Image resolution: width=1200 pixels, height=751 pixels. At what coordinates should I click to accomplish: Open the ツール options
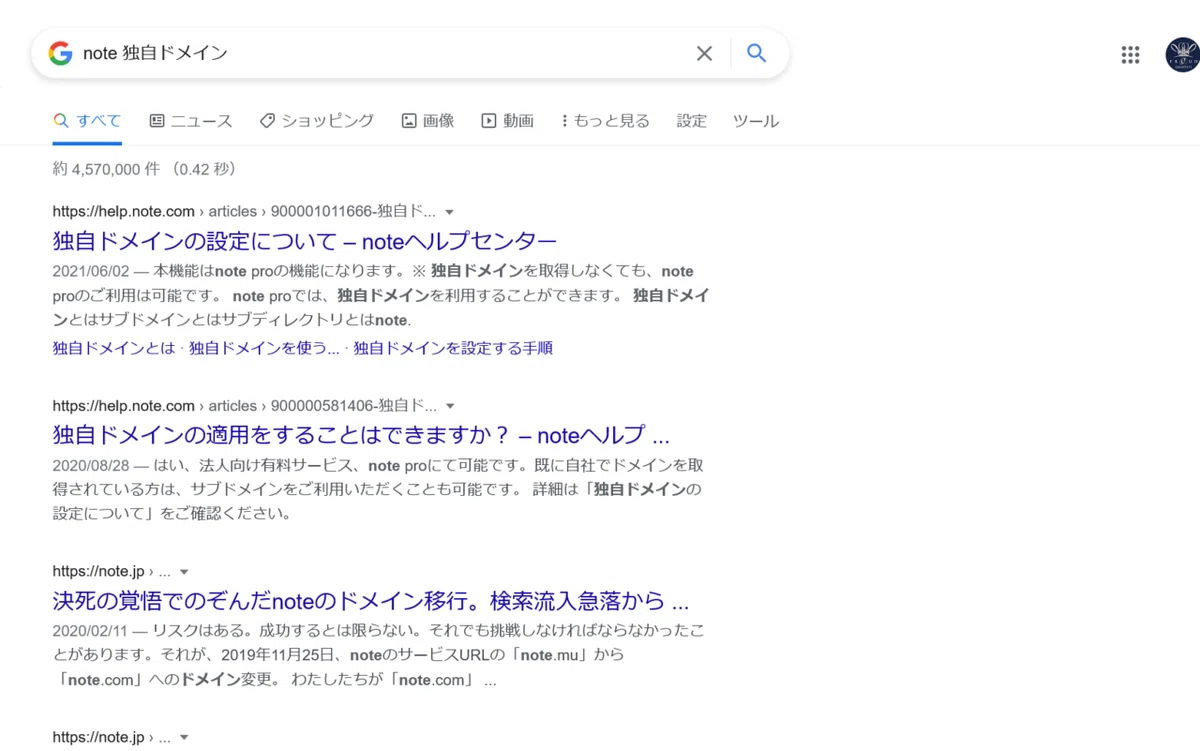pyautogui.click(x=755, y=121)
